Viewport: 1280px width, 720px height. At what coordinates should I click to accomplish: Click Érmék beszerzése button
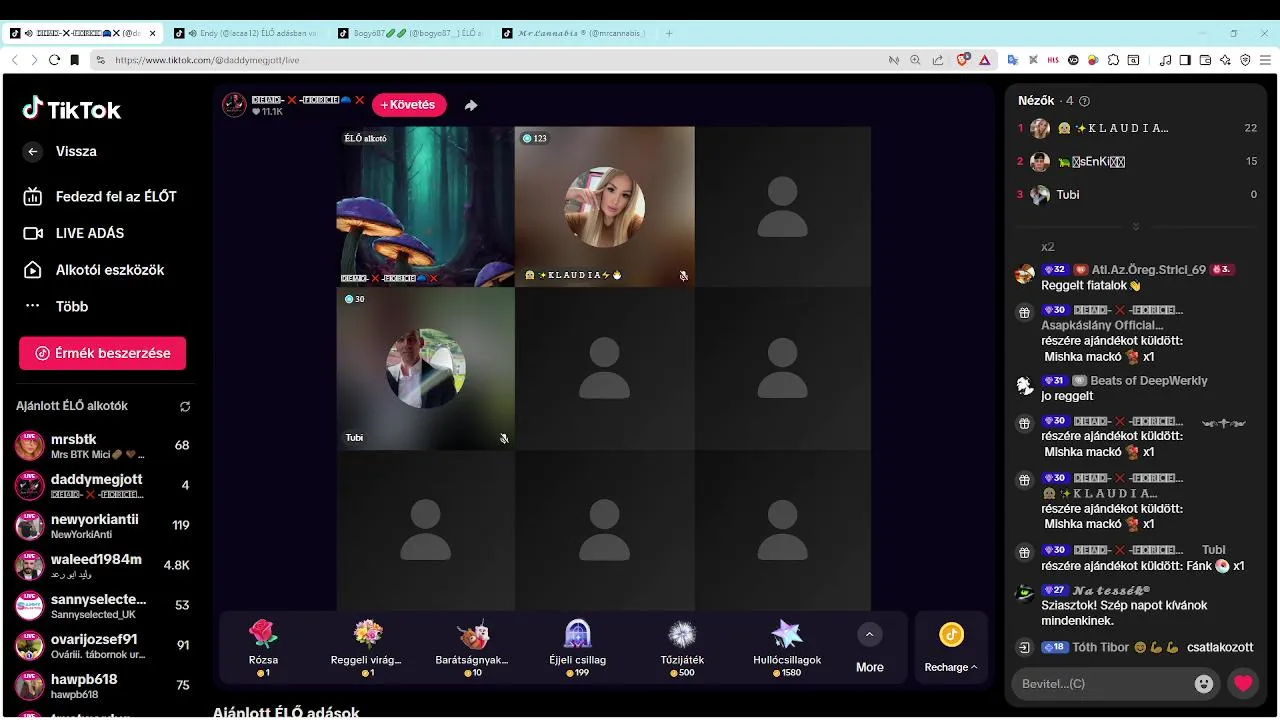pyautogui.click(x=102, y=353)
